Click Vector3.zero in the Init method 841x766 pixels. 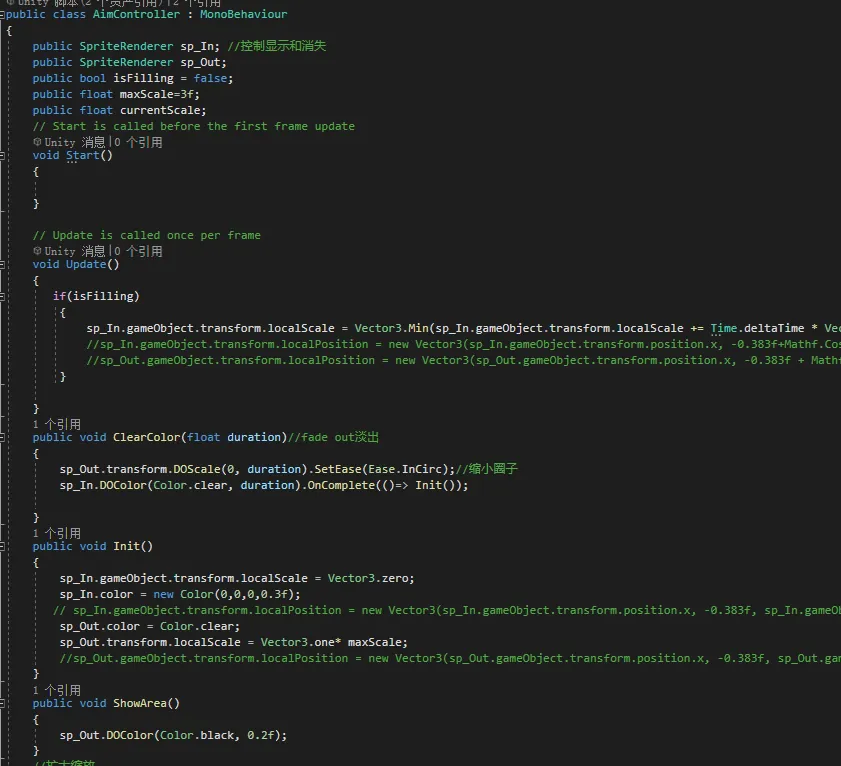[367, 579]
